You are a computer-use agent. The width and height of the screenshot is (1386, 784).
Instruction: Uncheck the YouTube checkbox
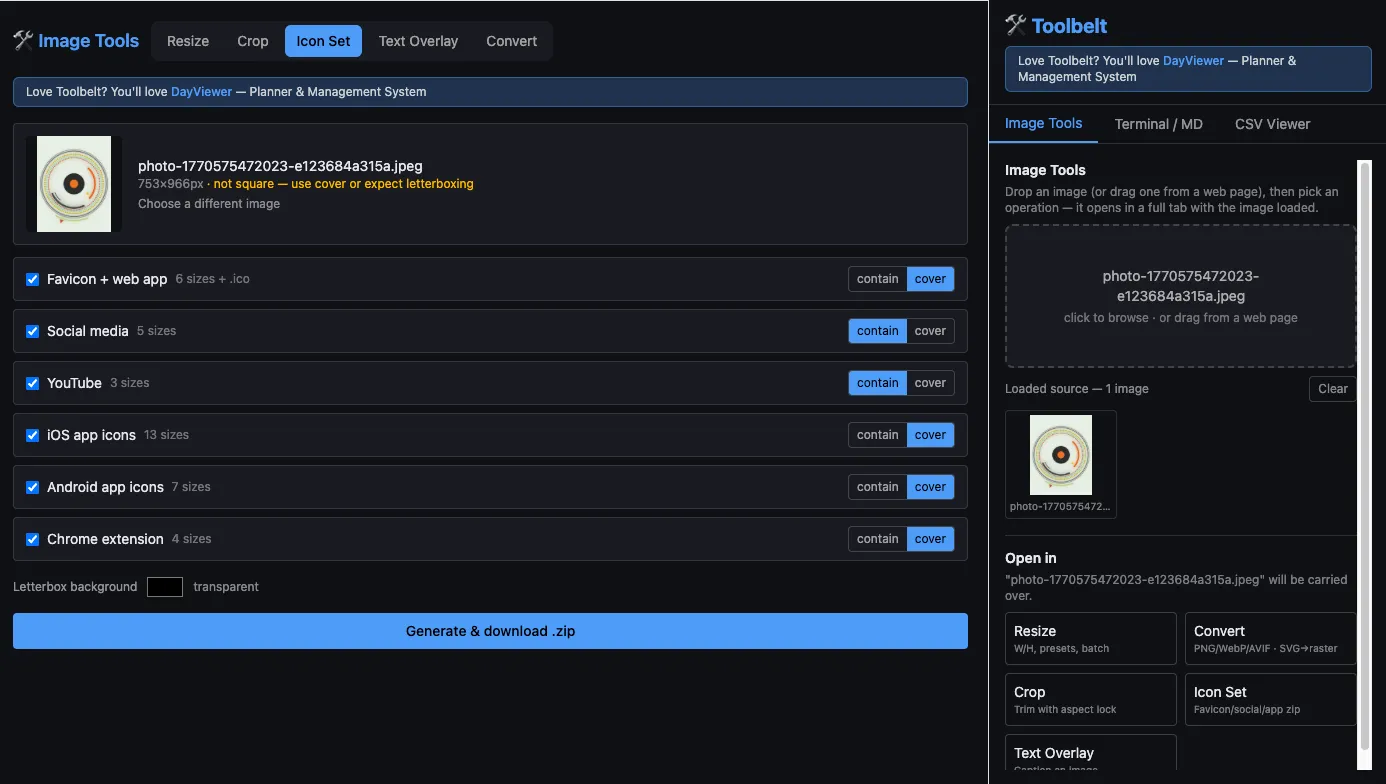tap(33, 383)
